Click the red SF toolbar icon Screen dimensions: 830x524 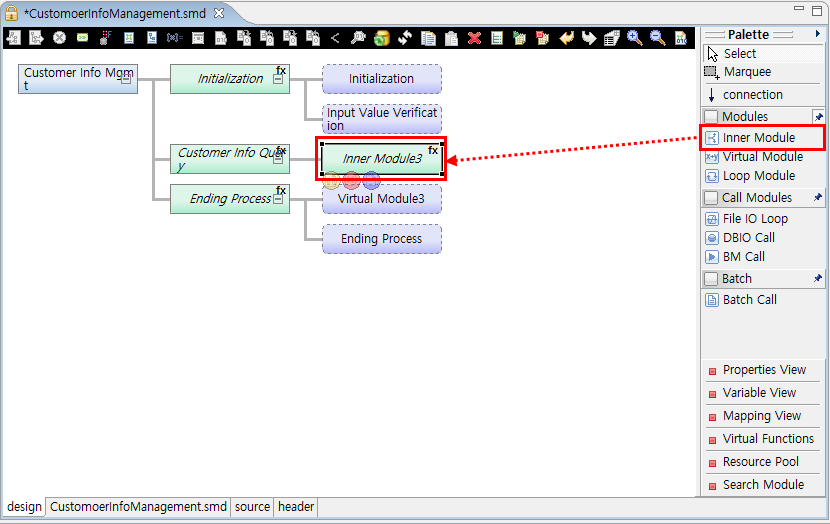click(x=105, y=38)
